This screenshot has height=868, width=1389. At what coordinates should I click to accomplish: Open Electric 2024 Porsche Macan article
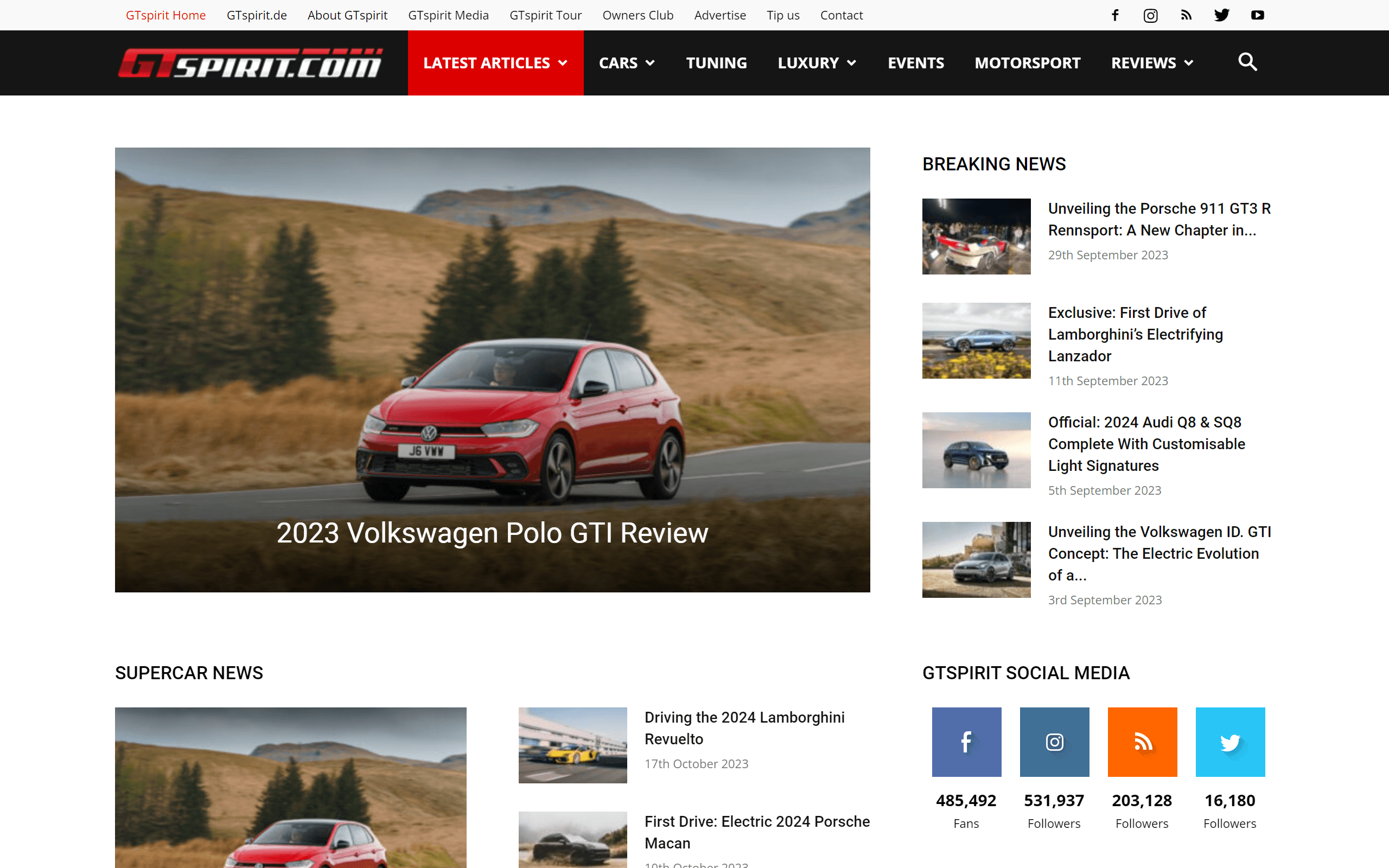[757, 832]
